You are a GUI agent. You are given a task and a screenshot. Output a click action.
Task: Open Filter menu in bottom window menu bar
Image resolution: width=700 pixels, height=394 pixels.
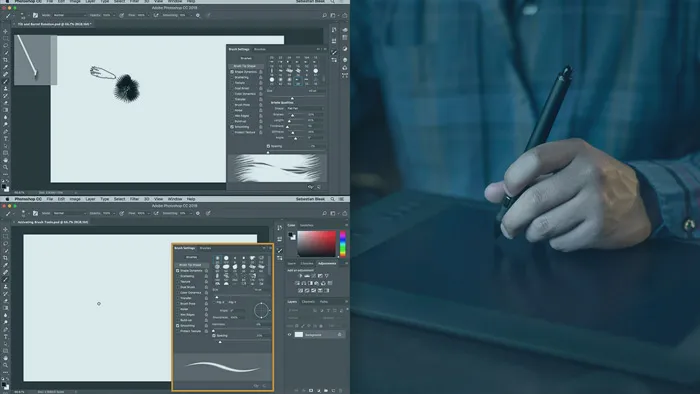coord(134,199)
